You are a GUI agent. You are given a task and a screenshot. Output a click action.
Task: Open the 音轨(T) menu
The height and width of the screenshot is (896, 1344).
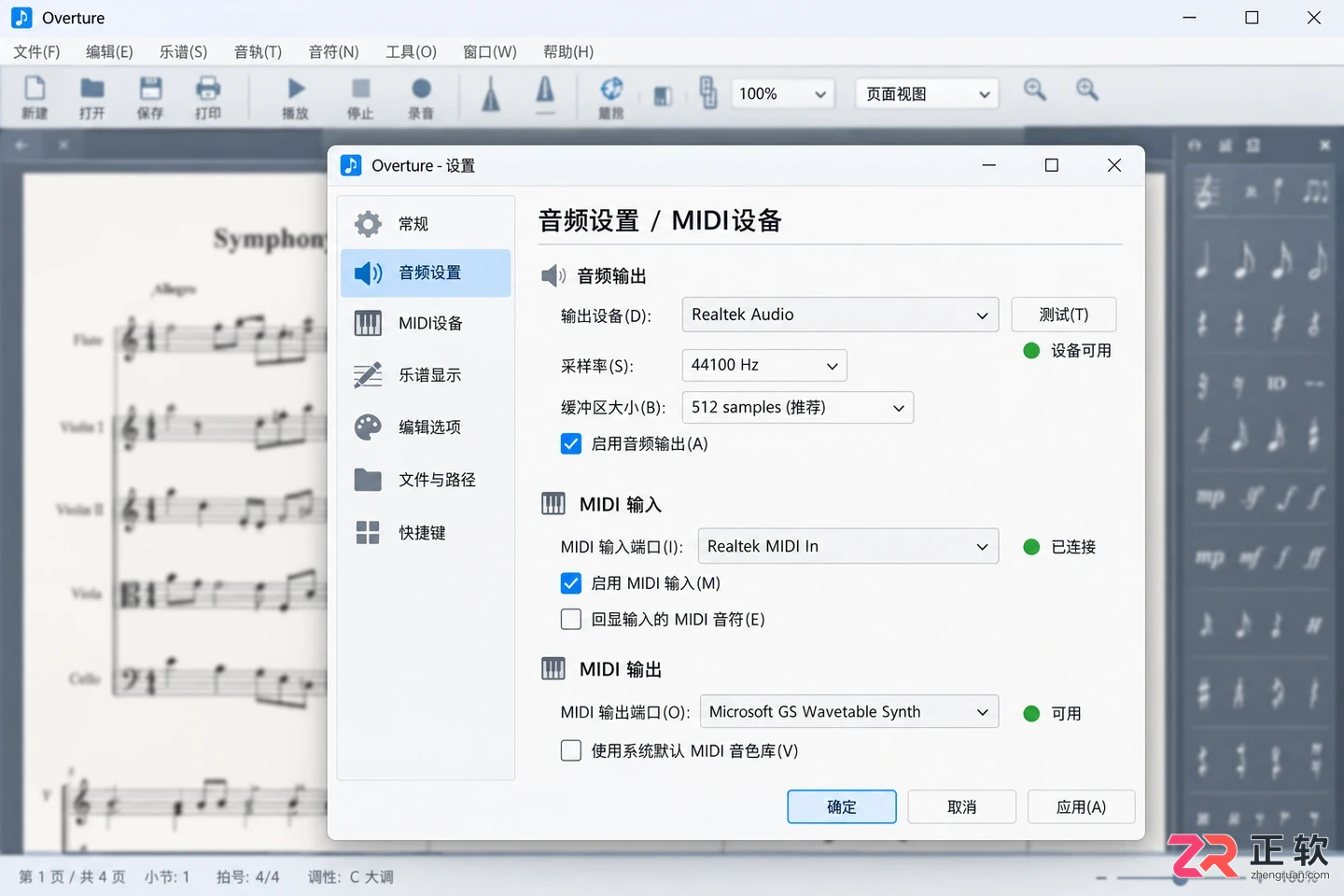(258, 51)
